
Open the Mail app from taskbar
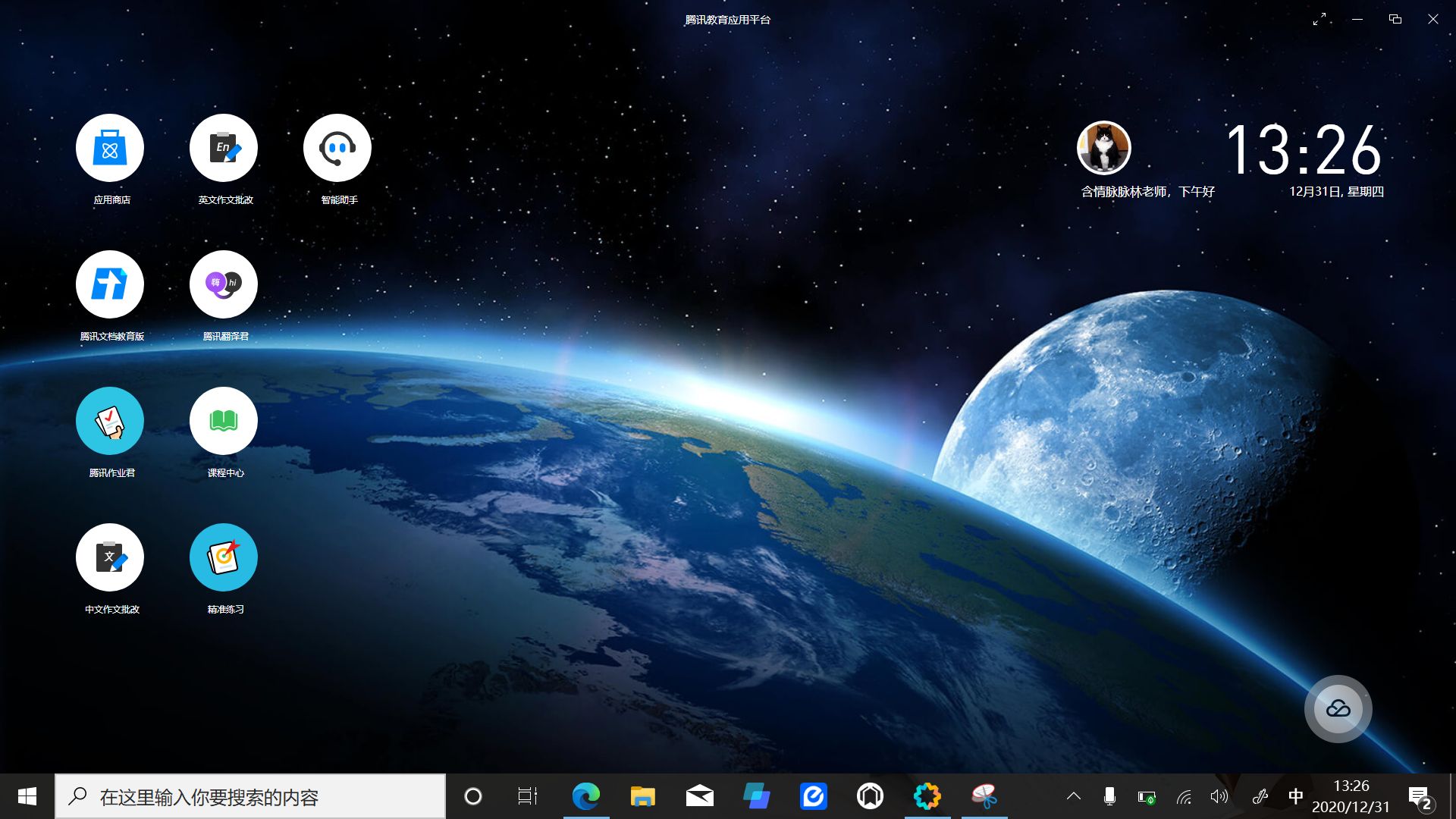tap(699, 796)
